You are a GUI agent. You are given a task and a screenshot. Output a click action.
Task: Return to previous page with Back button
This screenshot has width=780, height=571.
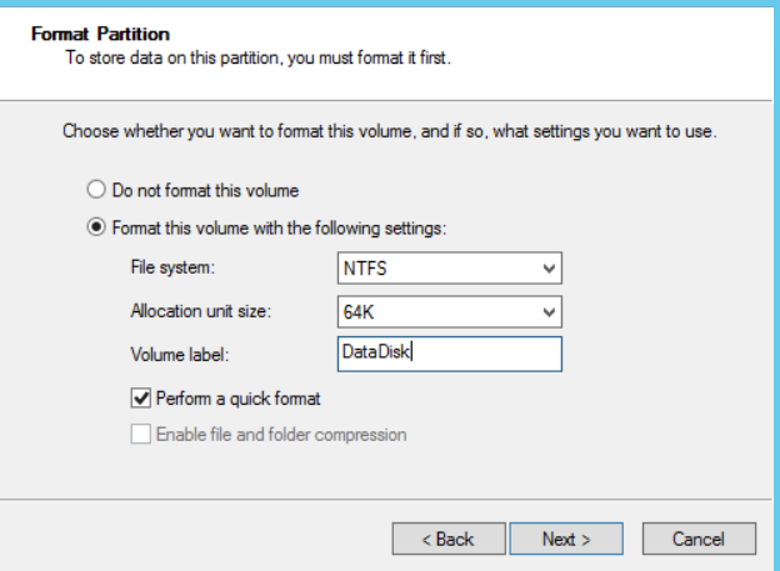pos(449,539)
